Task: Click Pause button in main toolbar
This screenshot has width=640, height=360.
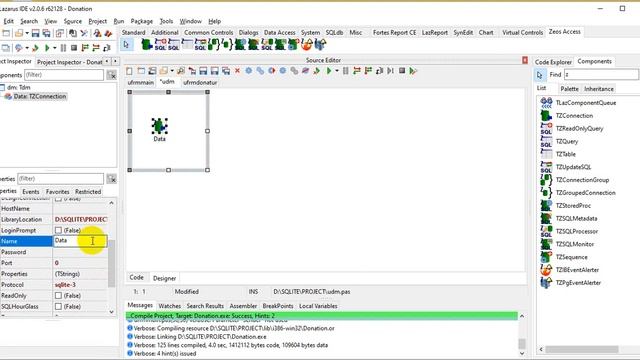Action: 63,48
